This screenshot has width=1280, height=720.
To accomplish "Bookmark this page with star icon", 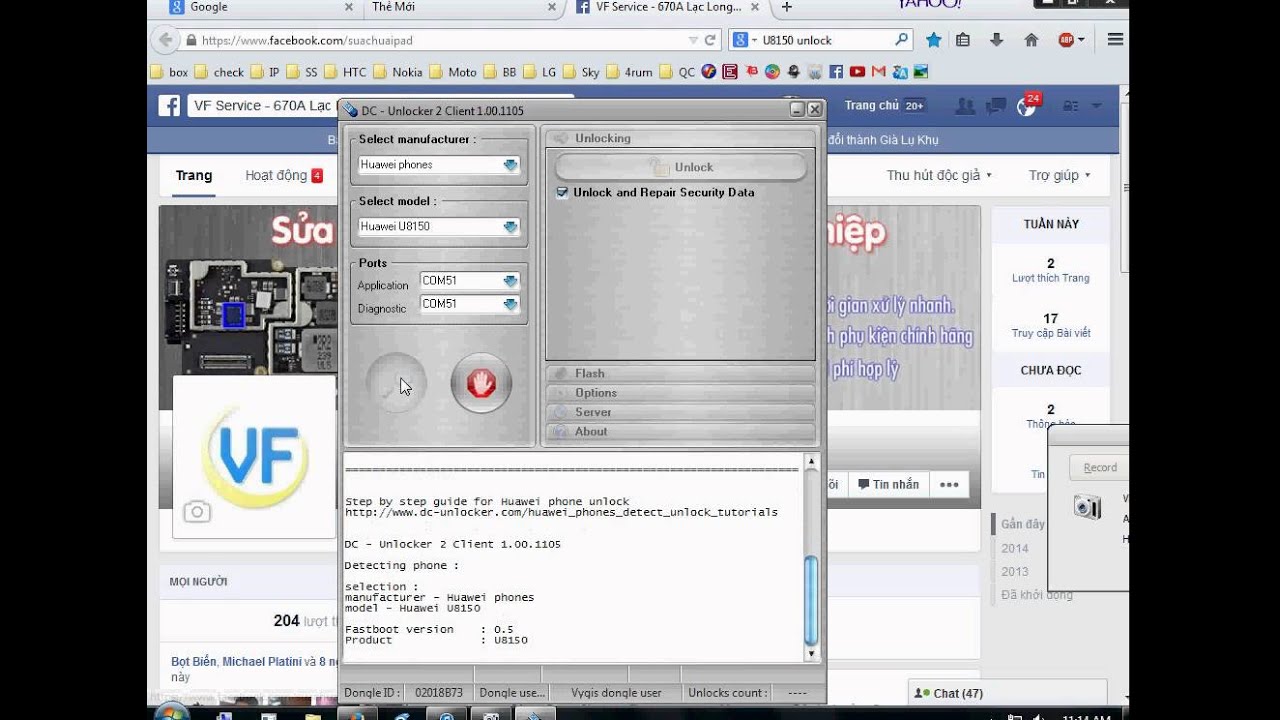I will (933, 40).
